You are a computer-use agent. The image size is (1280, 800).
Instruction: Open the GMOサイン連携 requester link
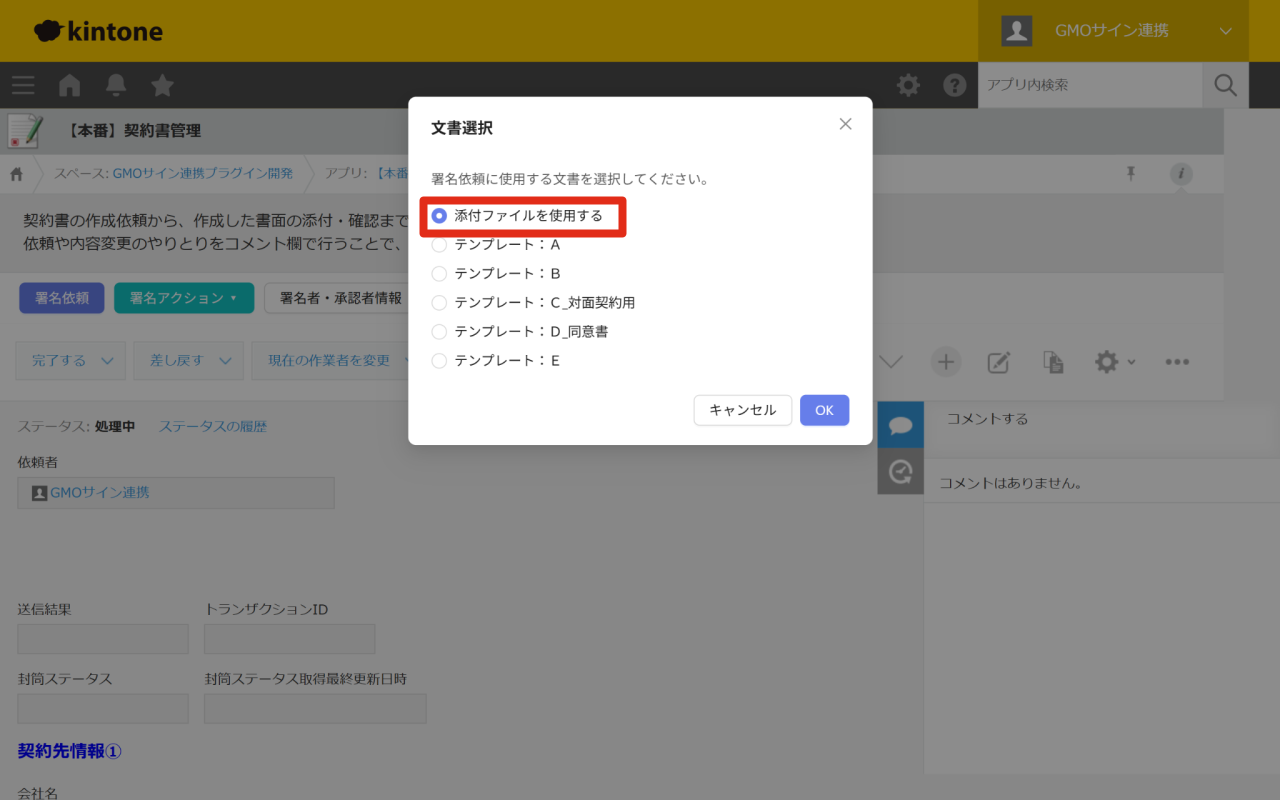coord(100,493)
